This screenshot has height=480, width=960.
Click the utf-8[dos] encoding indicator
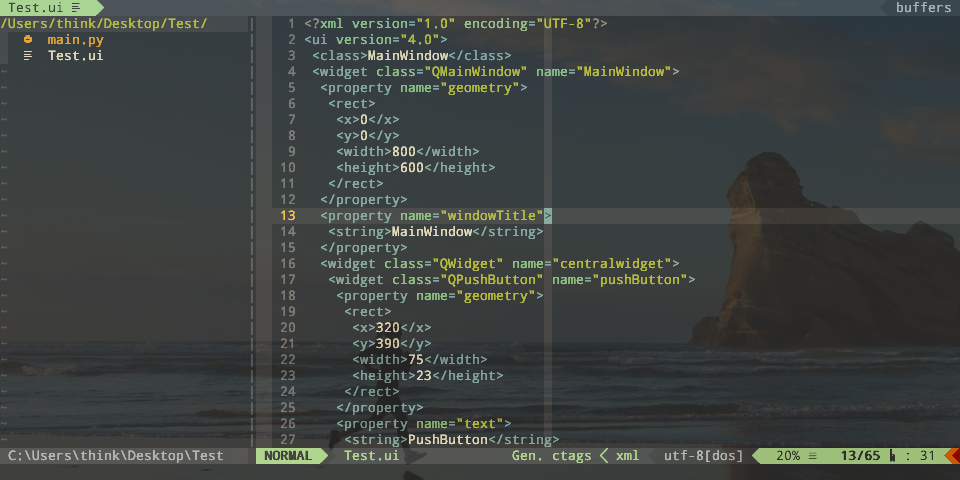[x=703, y=456]
